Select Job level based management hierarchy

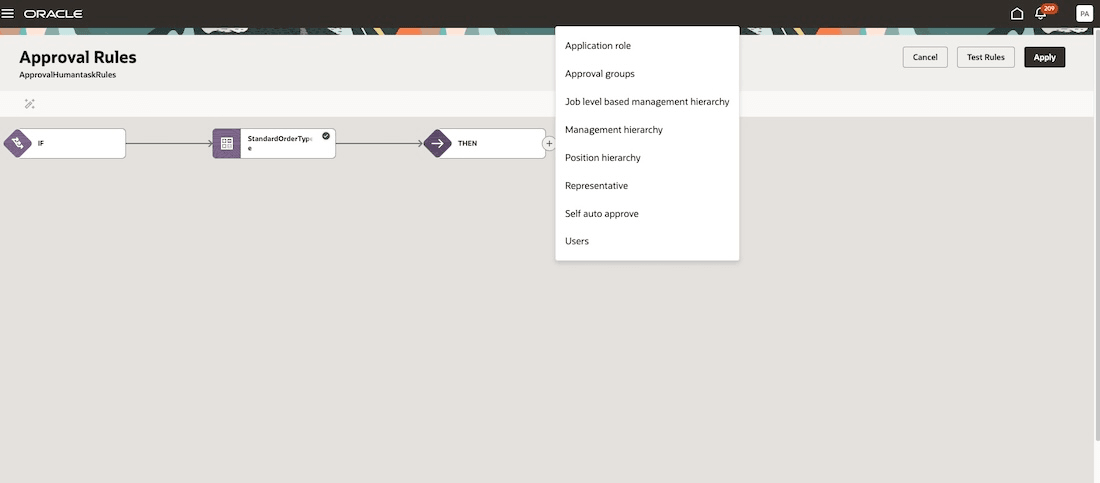tap(647, 102)
